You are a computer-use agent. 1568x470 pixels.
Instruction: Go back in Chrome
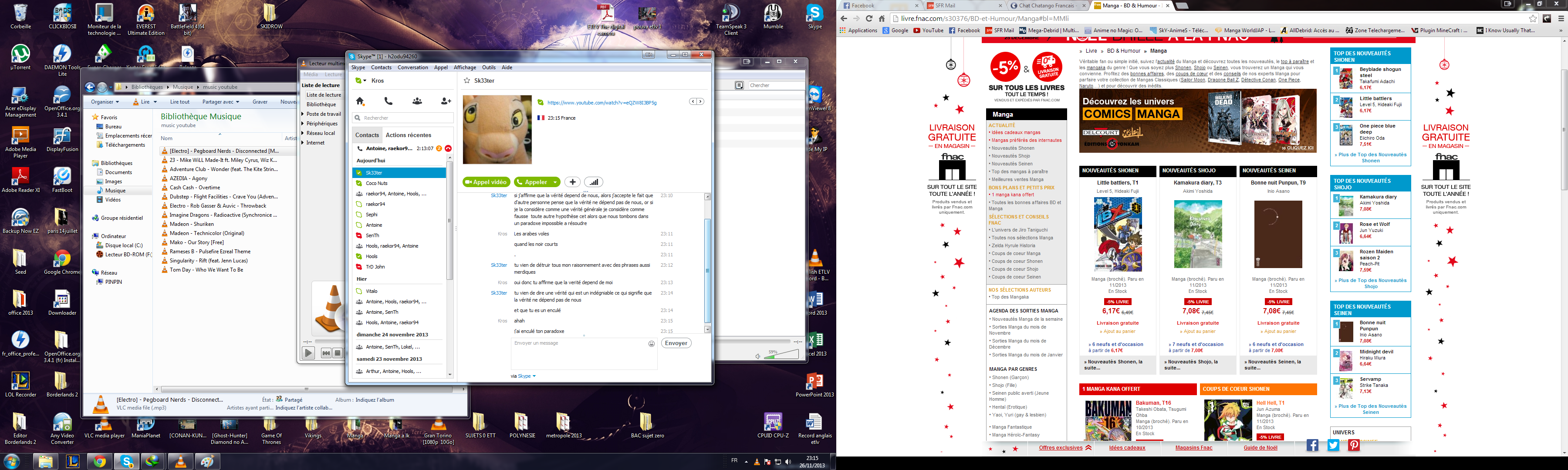coord(844,18)
